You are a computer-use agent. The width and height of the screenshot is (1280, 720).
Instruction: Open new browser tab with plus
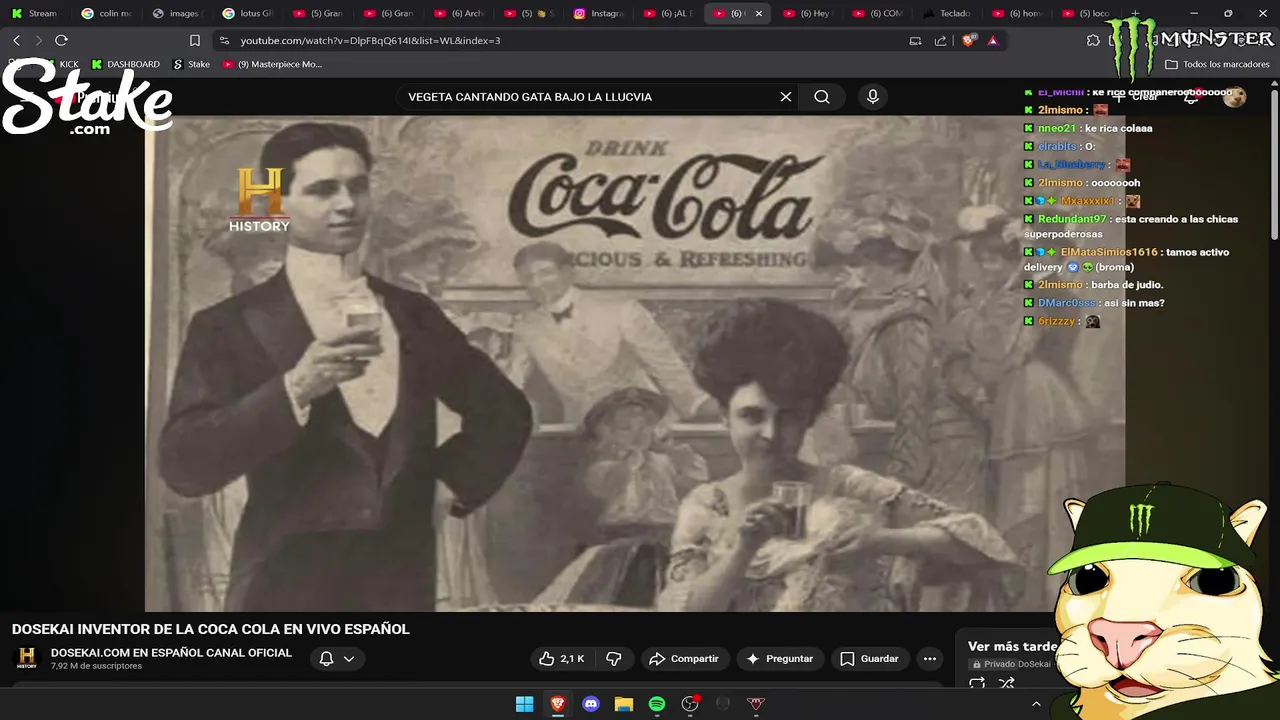(x=1134, y=13)
